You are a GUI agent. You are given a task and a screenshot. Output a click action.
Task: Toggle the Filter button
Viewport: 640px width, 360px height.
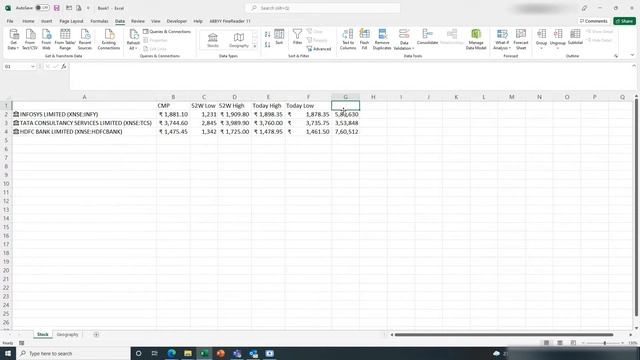point(298,37)
